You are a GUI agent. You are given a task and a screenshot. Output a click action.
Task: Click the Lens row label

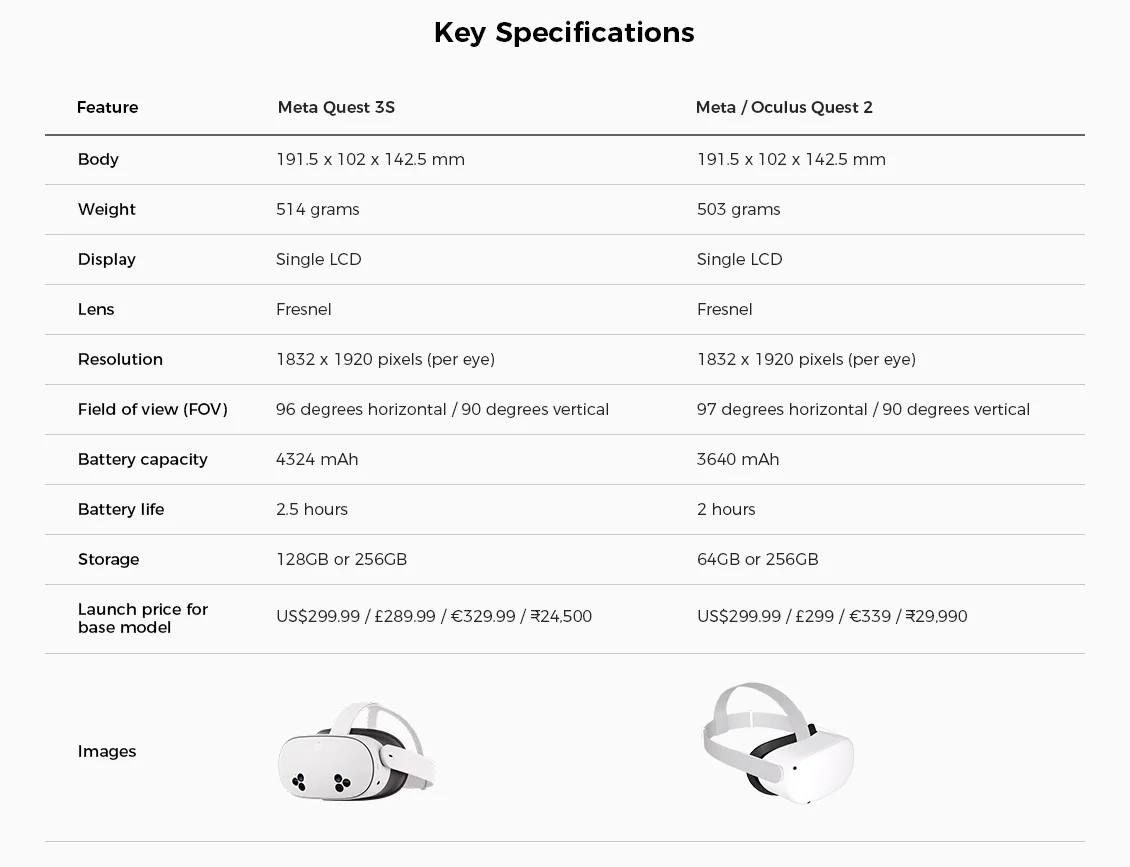[96, 309]
